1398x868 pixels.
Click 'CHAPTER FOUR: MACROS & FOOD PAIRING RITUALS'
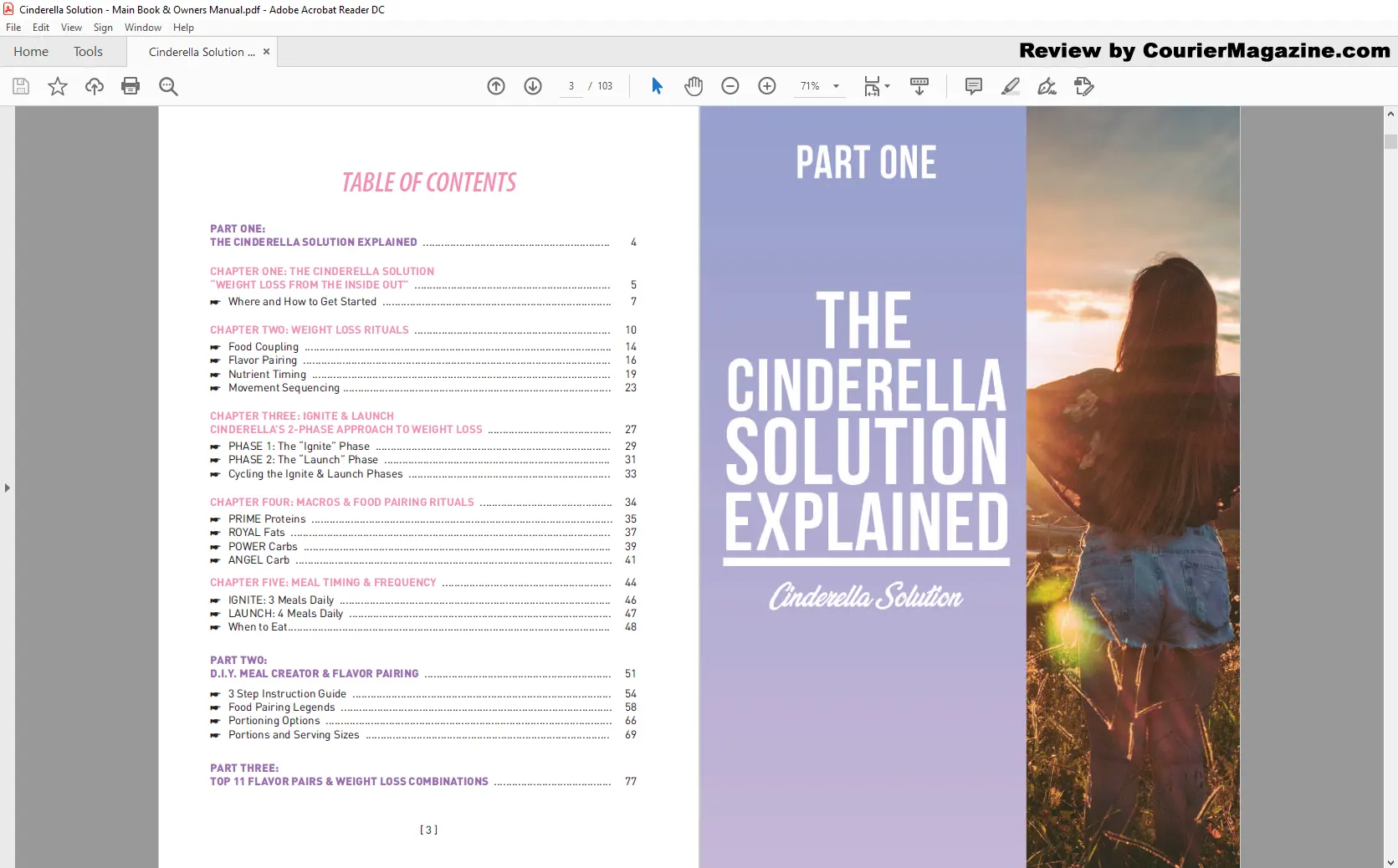pyautogui.click(x=342, y=503)
